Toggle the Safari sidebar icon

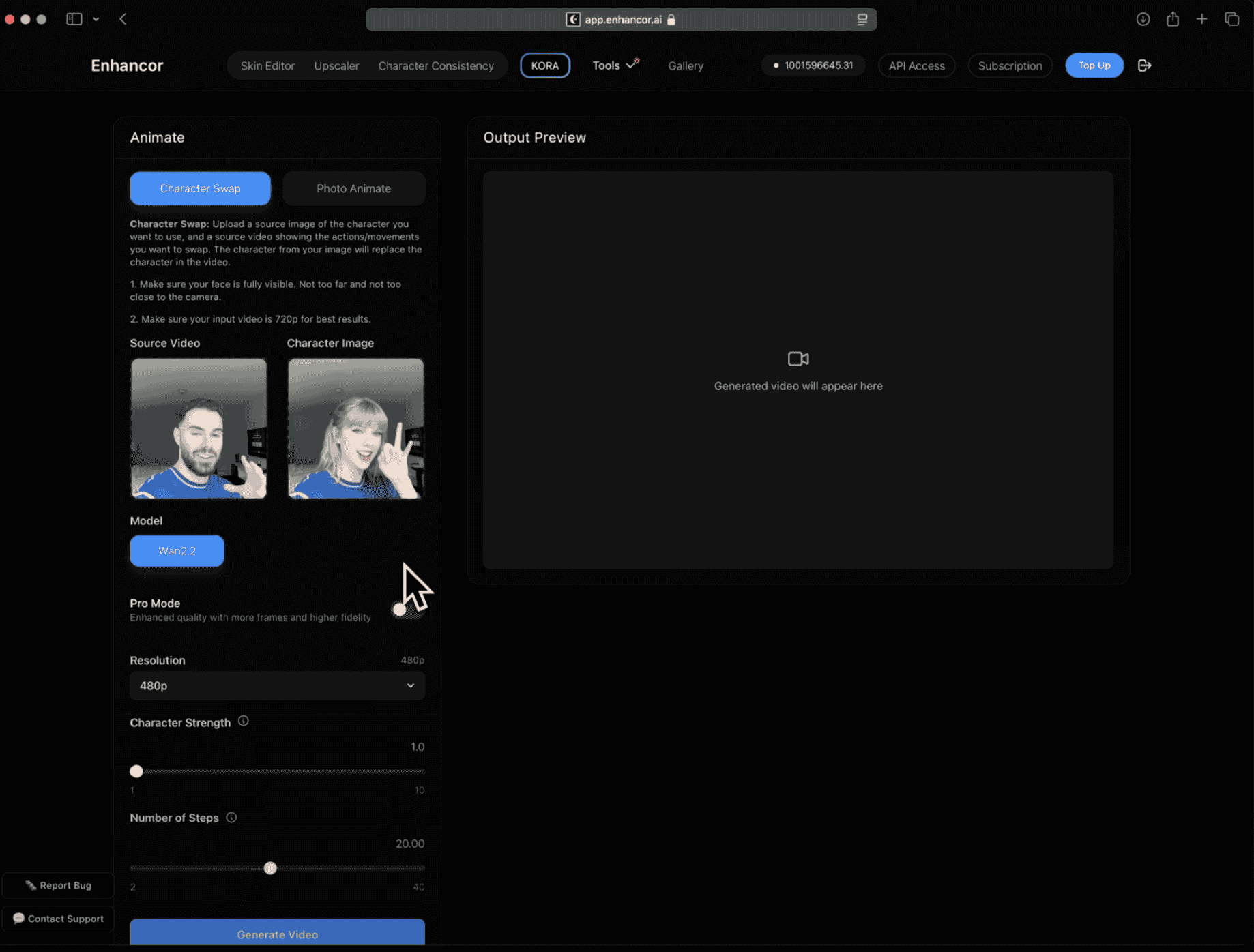(x=74, y=19)
